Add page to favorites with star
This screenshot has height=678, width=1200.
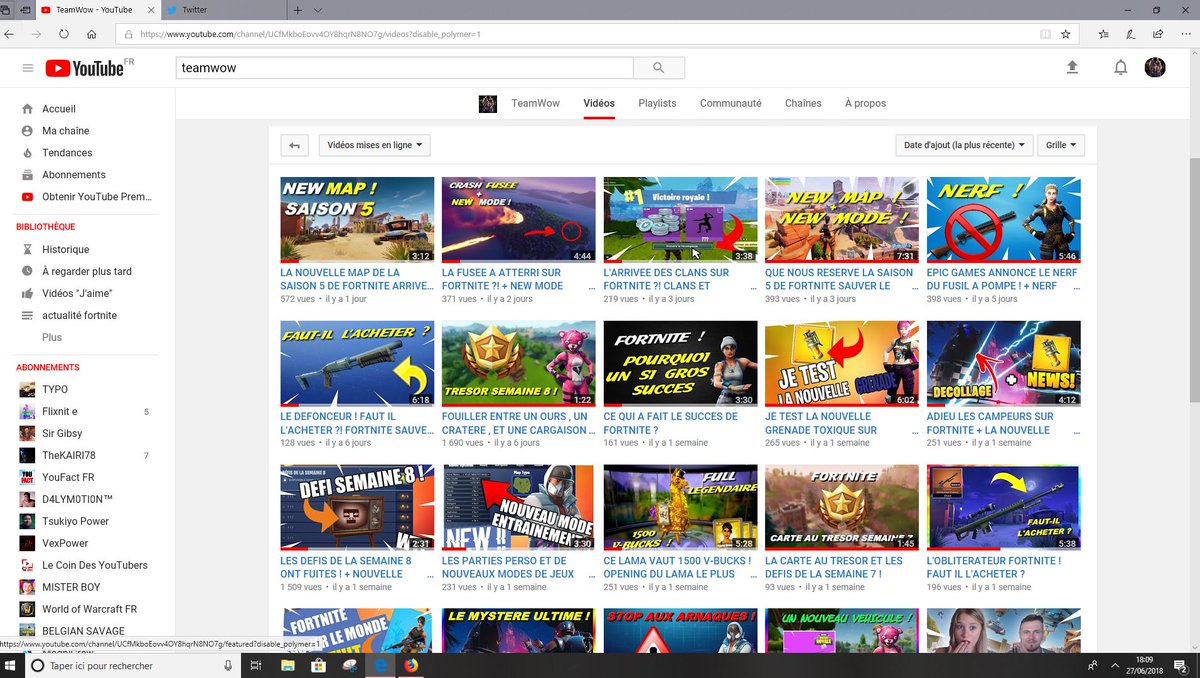pyautogui.click(x=1066, y=33)
